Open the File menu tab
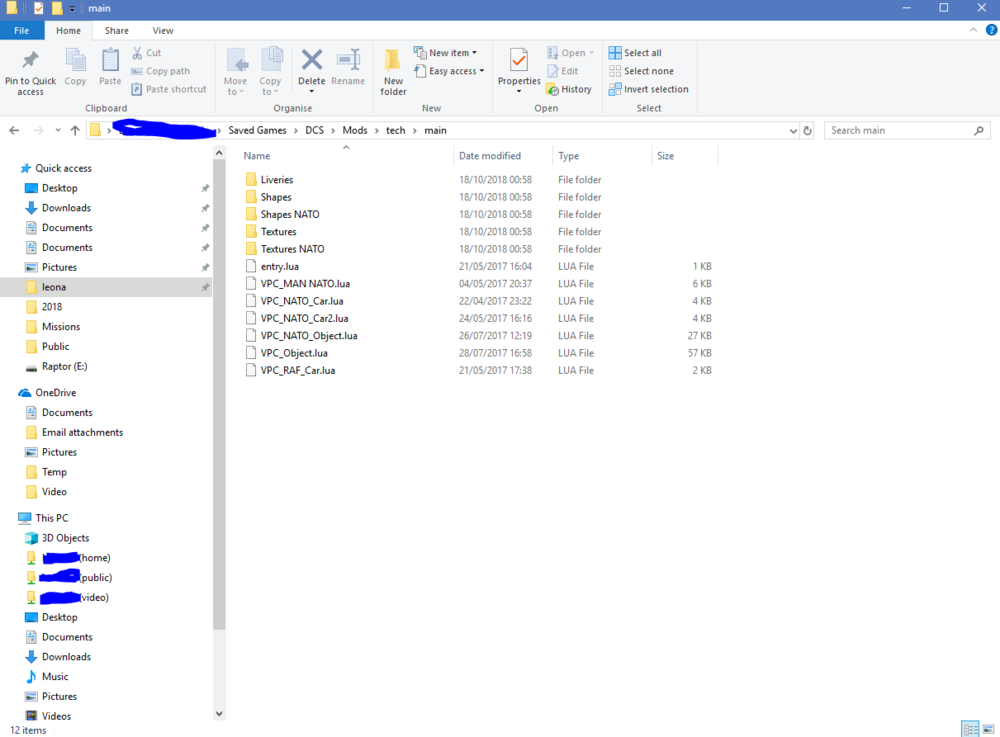1000x737 pixels. 22,31
